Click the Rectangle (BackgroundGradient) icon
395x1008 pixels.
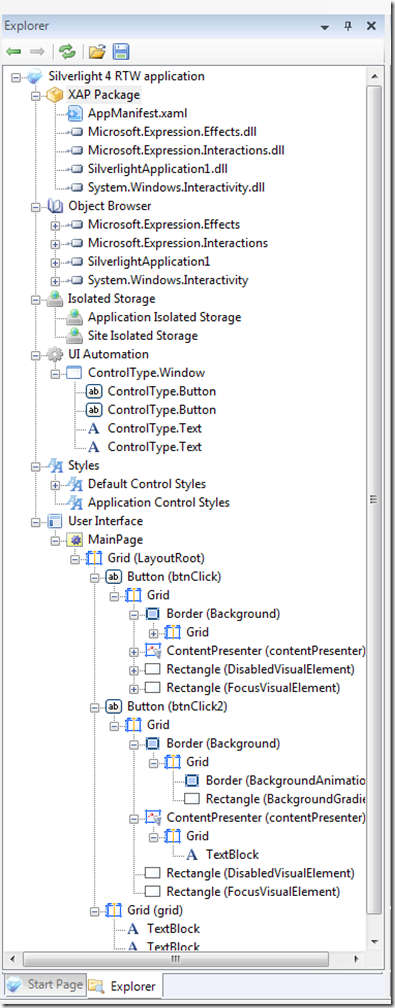(192, 799)
